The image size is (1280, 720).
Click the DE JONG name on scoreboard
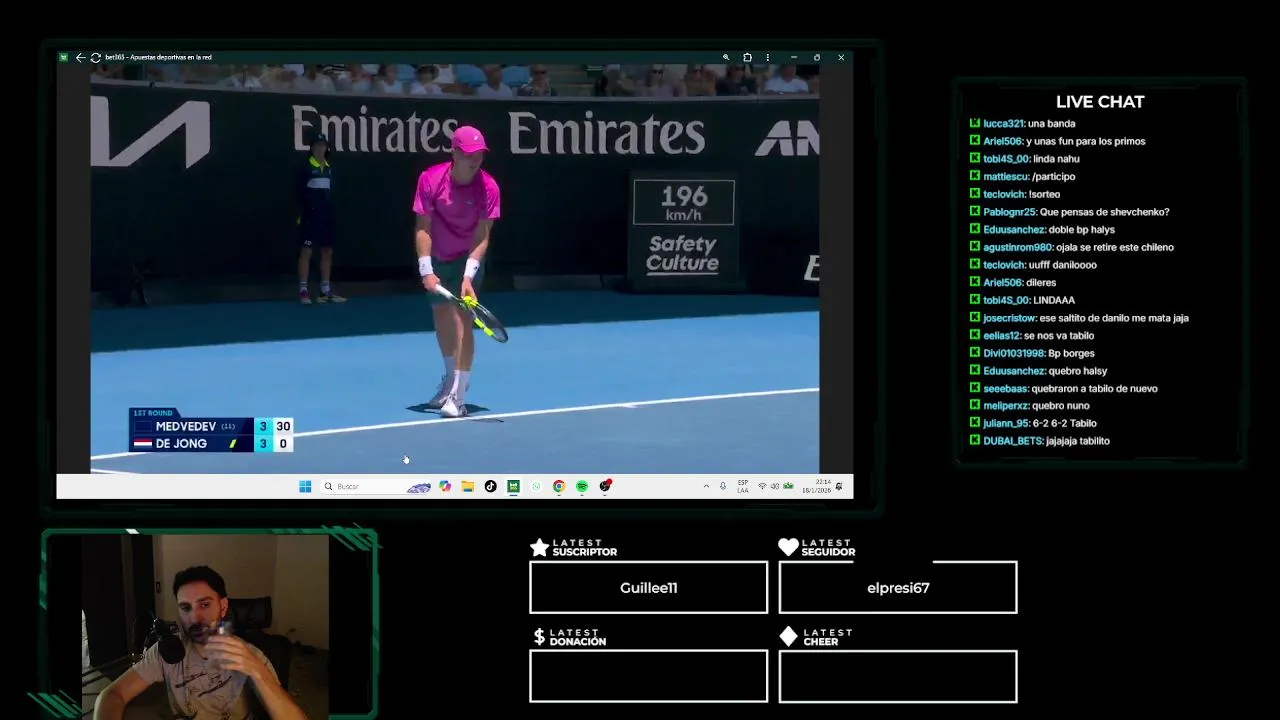click(181, 444)
